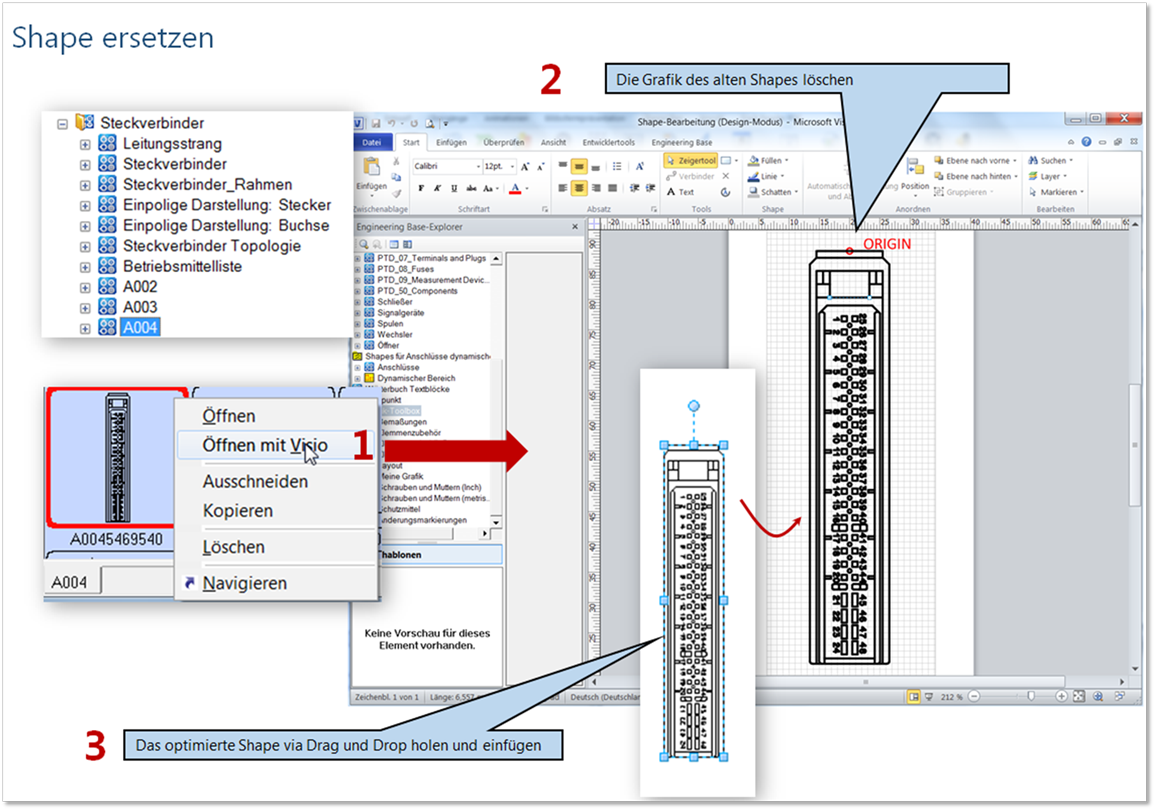Viewport: 1155px width, 810px height.
Task: Collapse the Steckverbinder root node
Action: pyautogui.click(x=62, y=124)
